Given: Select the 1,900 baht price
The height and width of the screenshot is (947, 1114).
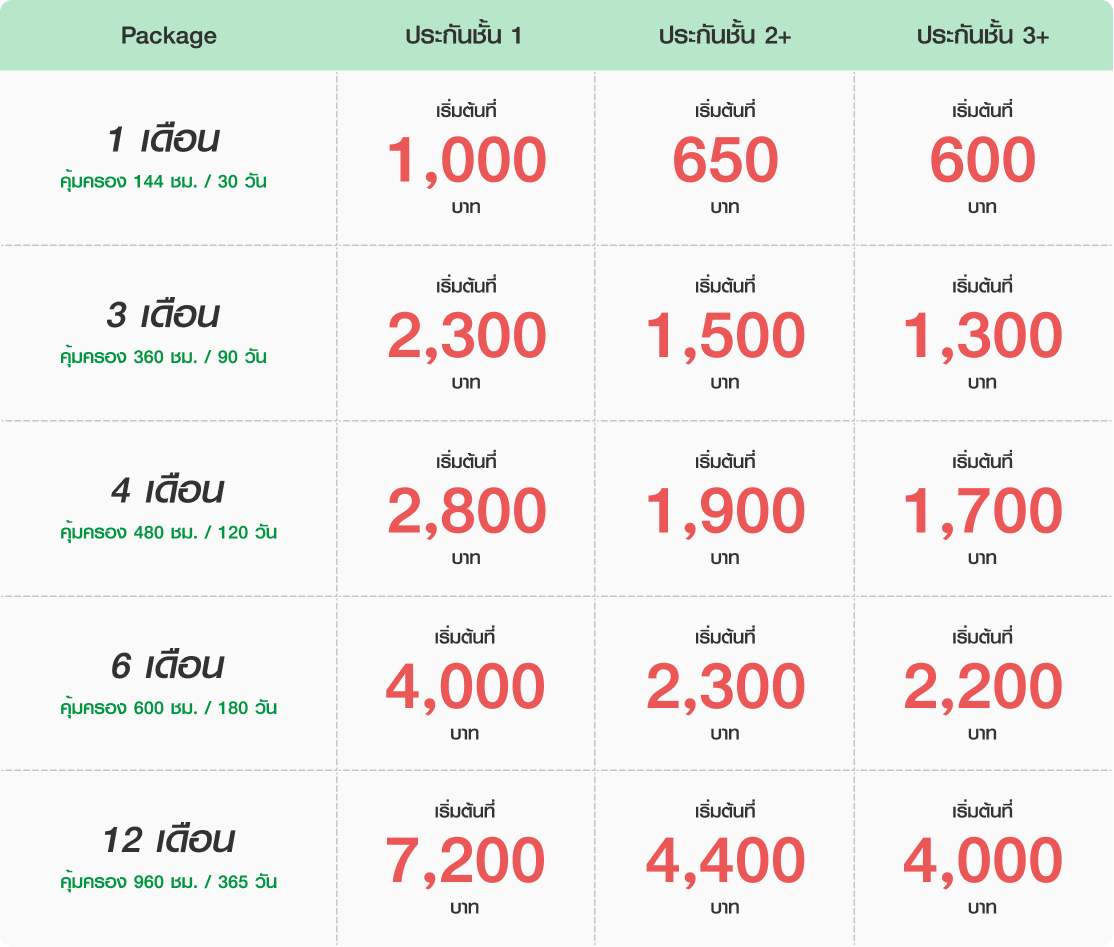Looking at the screenshot, I should 725,512.
